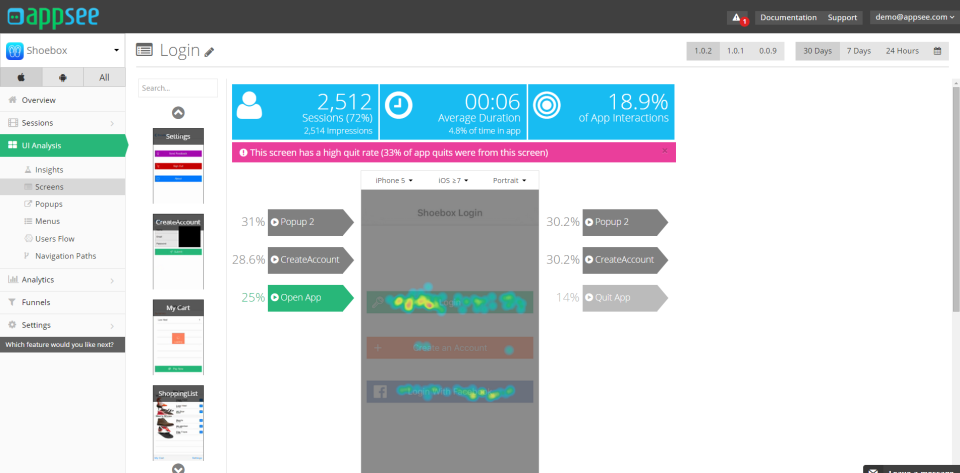Screen dimensions: 960x473
Task: Select the Settings screen thumbnail
Action: coord(178,166)
